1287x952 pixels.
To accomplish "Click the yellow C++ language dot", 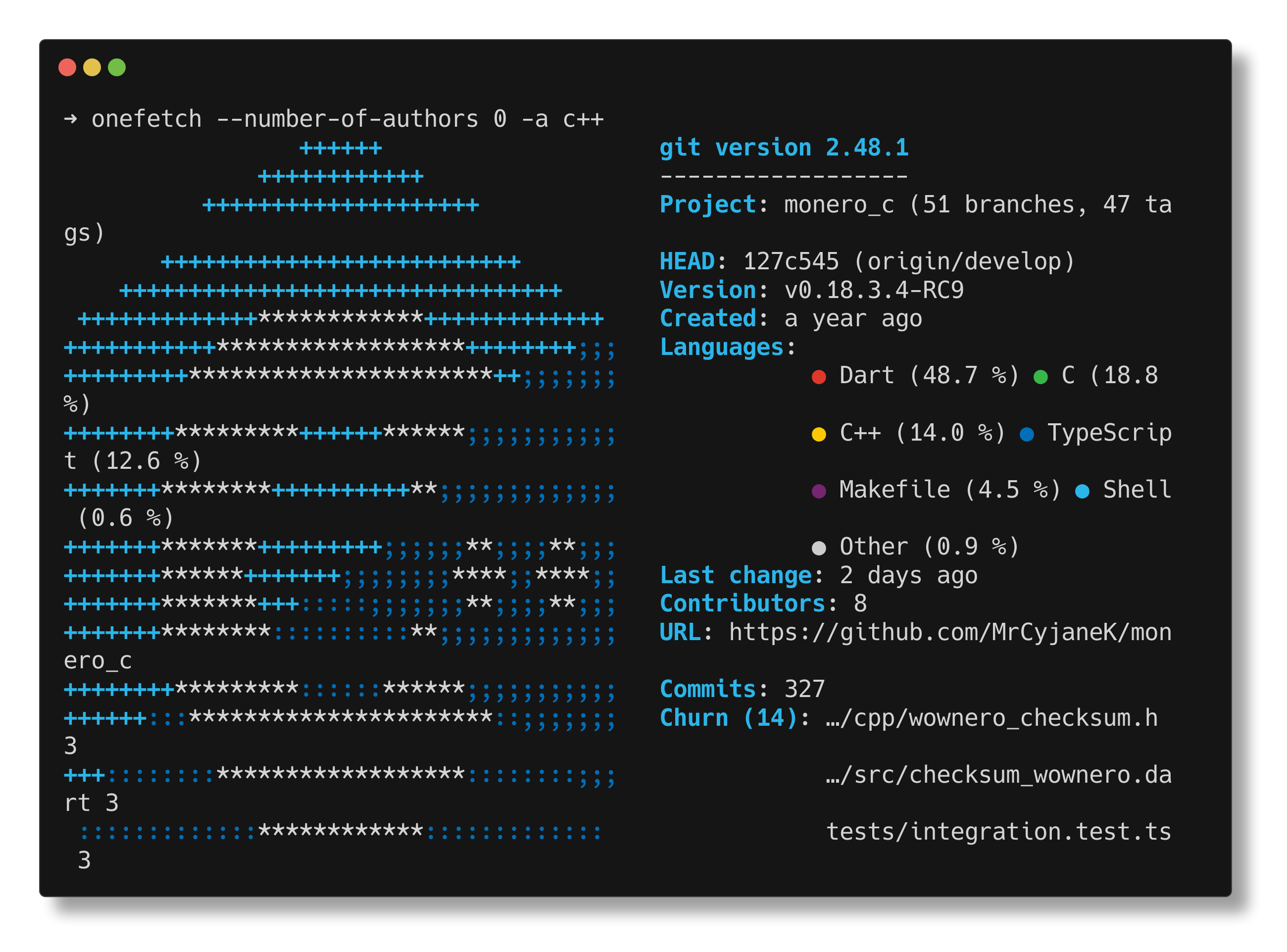I will (x=819, y=434).
